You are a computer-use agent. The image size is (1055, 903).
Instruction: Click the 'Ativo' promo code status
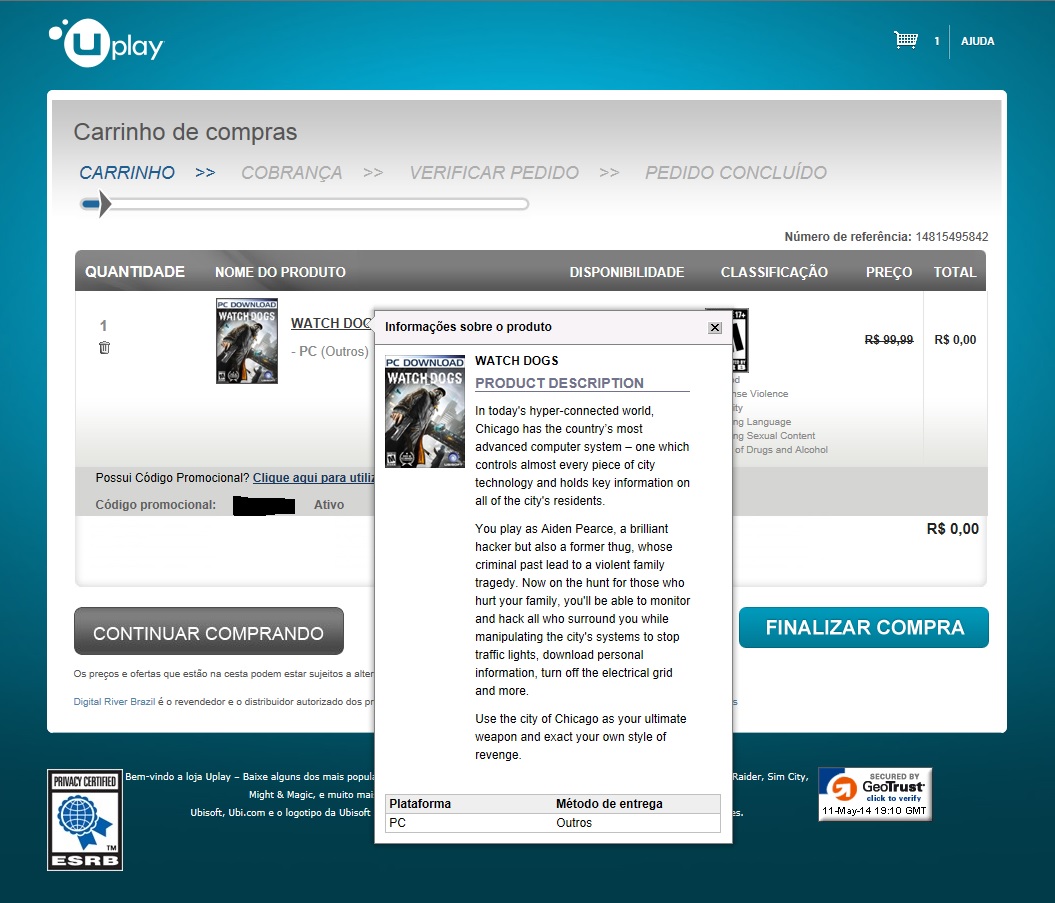(x=329, y=505)
